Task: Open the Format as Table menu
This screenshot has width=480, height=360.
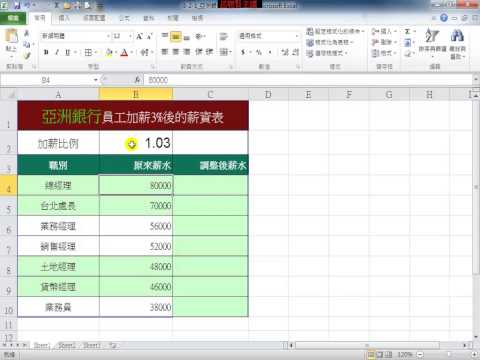Action: coord(330,42)
